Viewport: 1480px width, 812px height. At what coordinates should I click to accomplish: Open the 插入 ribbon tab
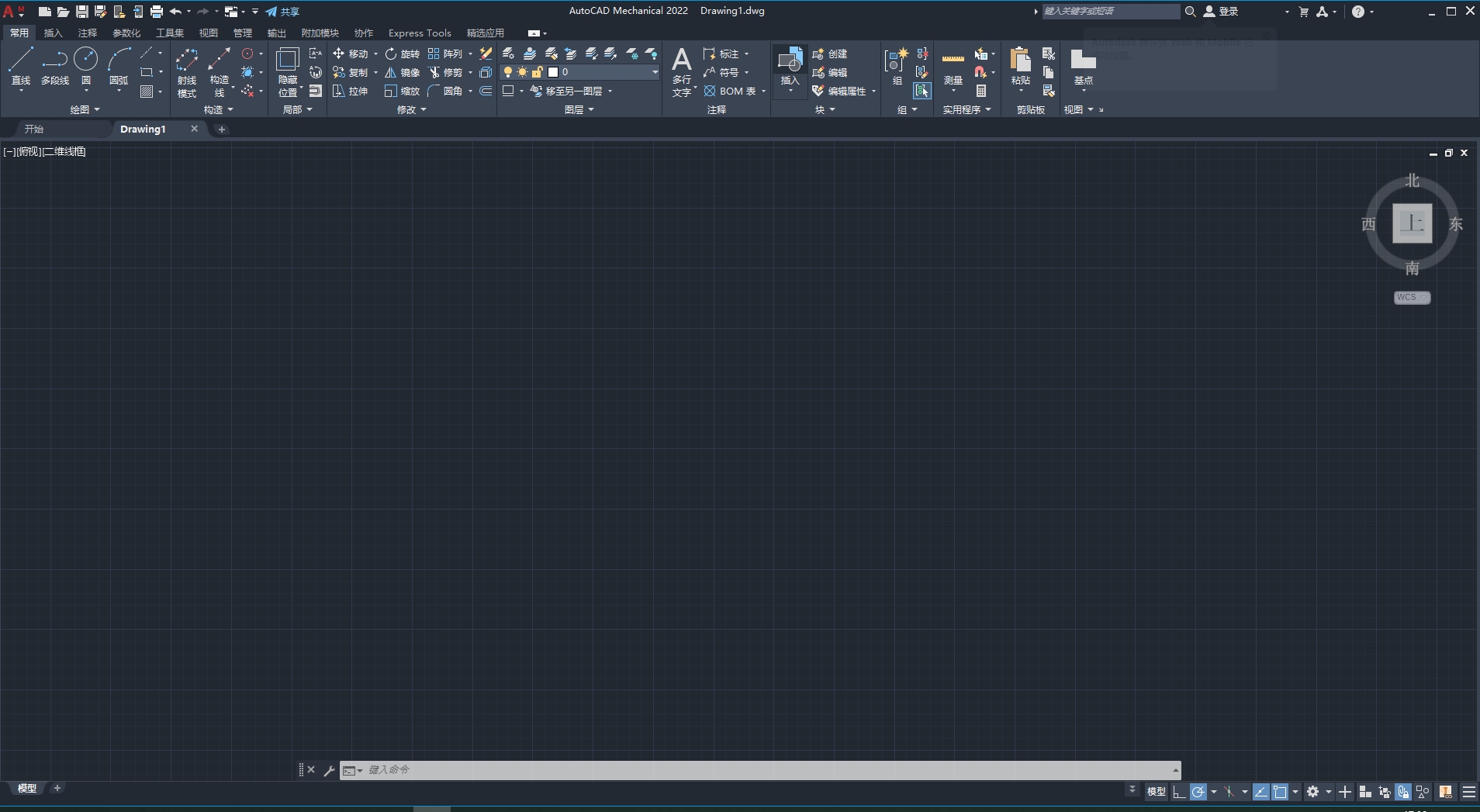click(53, 33)
